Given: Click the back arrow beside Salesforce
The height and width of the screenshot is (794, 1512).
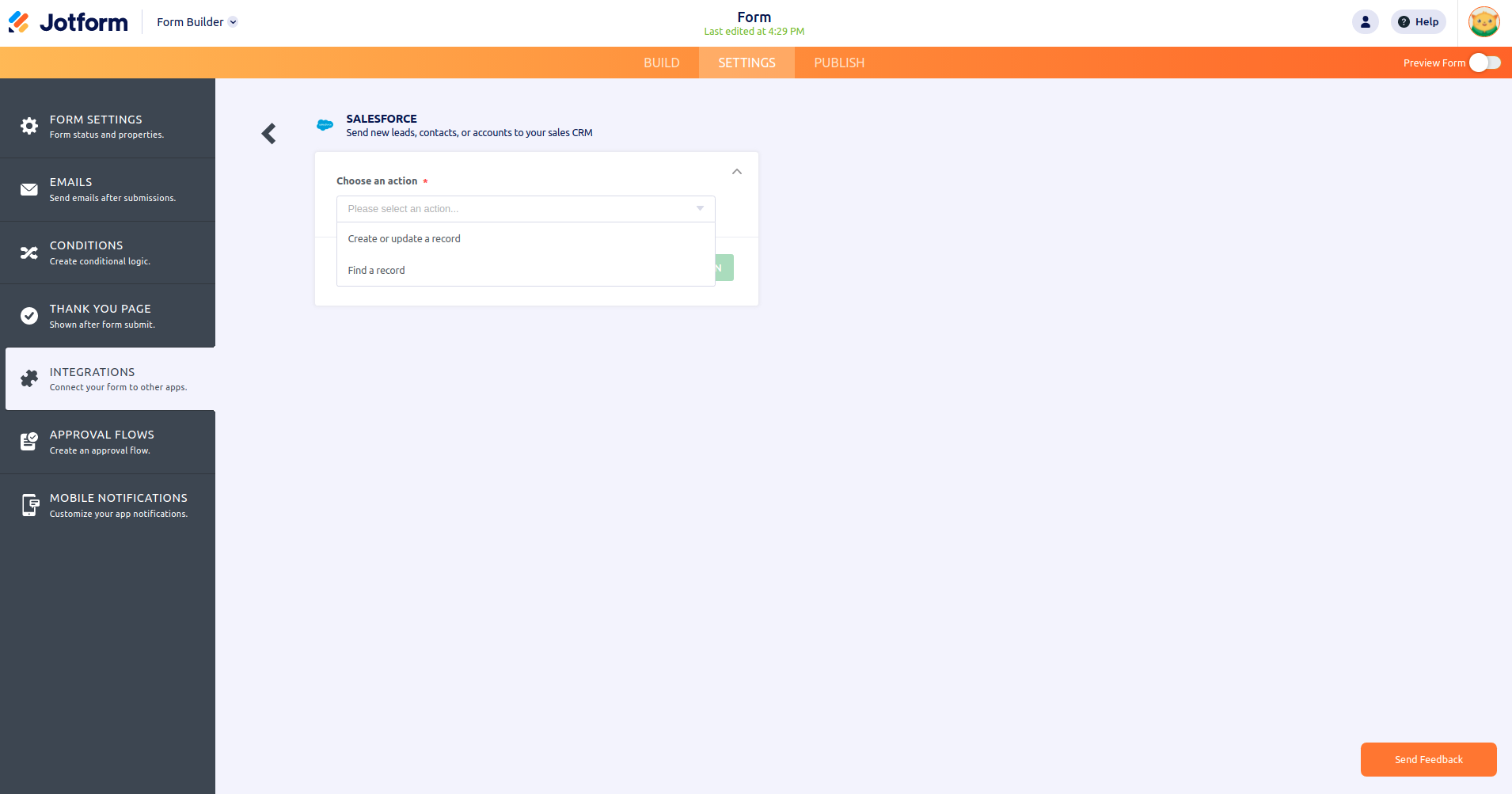Looking at the screenshot, I should coord(269,134).
